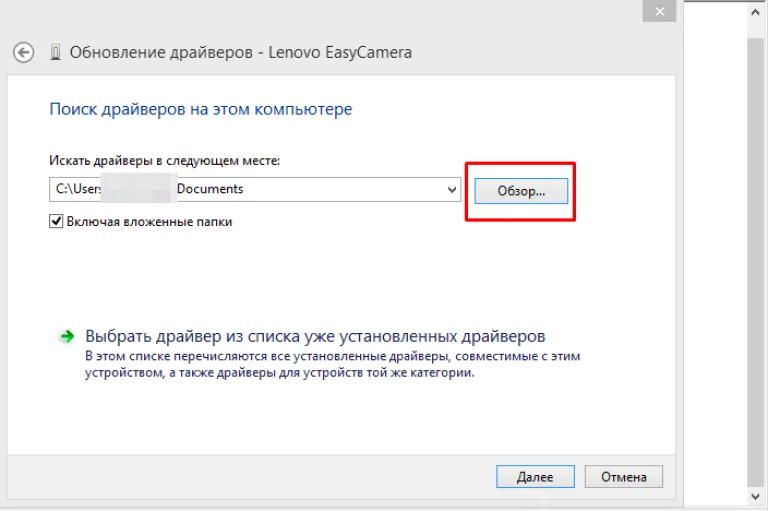768x511 pixels.
Task: Click the description text about совместимые драйверы
Action: pos(332,365)
